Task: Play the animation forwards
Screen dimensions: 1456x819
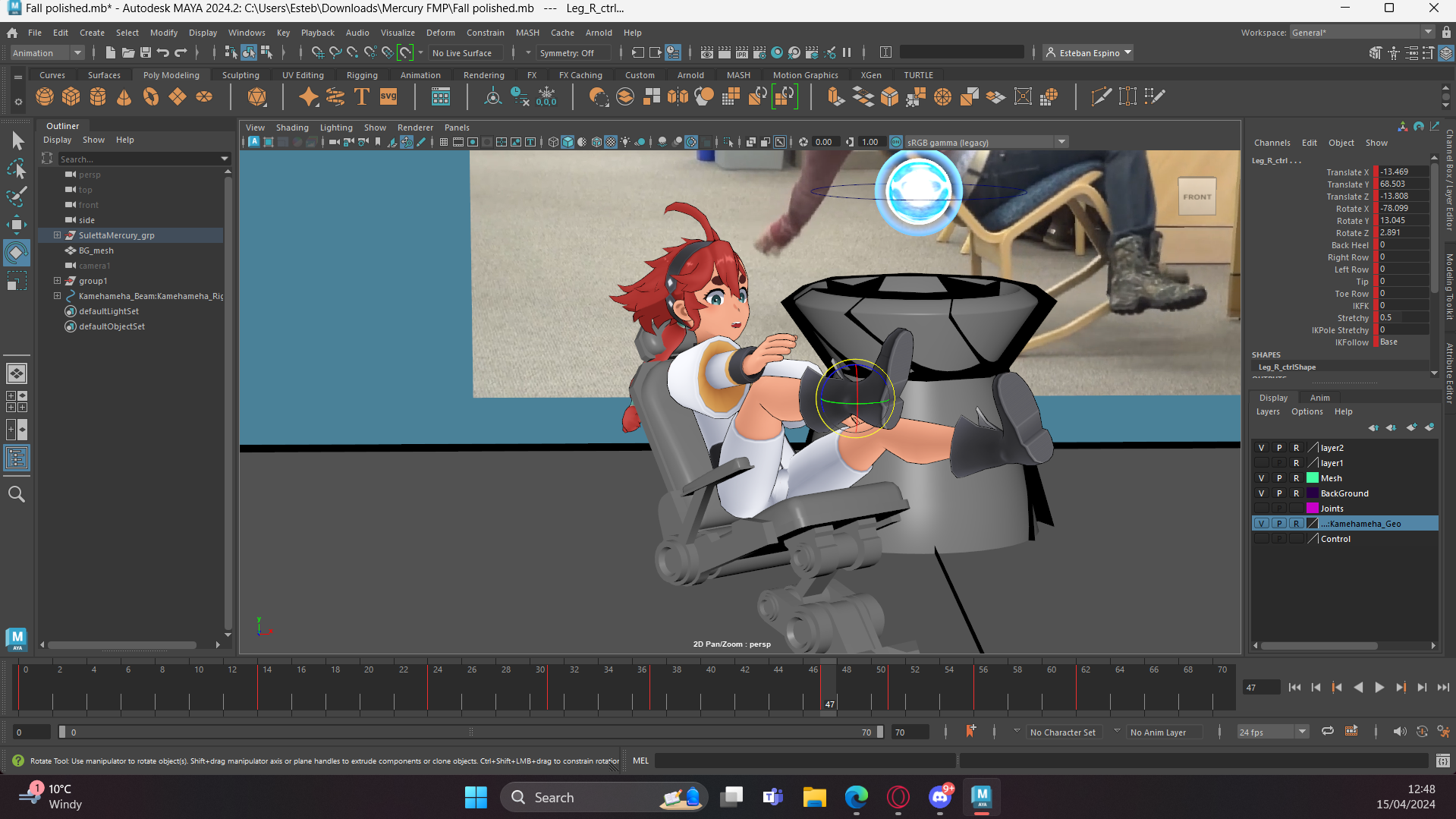Action: tap(1379, 688)
